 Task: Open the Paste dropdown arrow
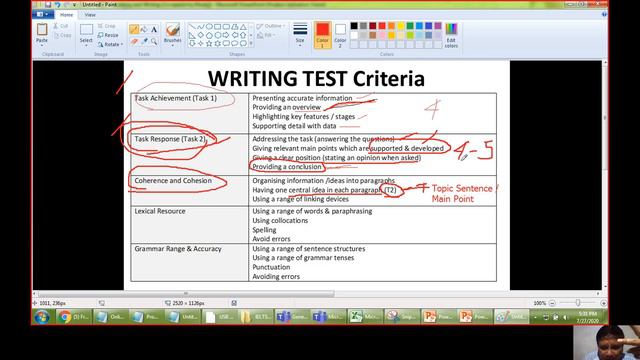(42, 44)
